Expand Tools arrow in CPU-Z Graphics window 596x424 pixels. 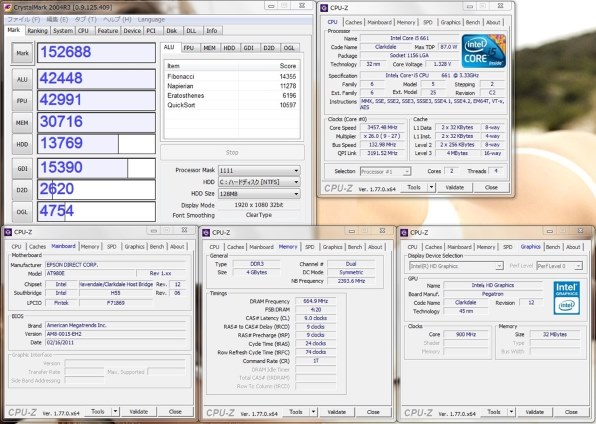point(511,412)
